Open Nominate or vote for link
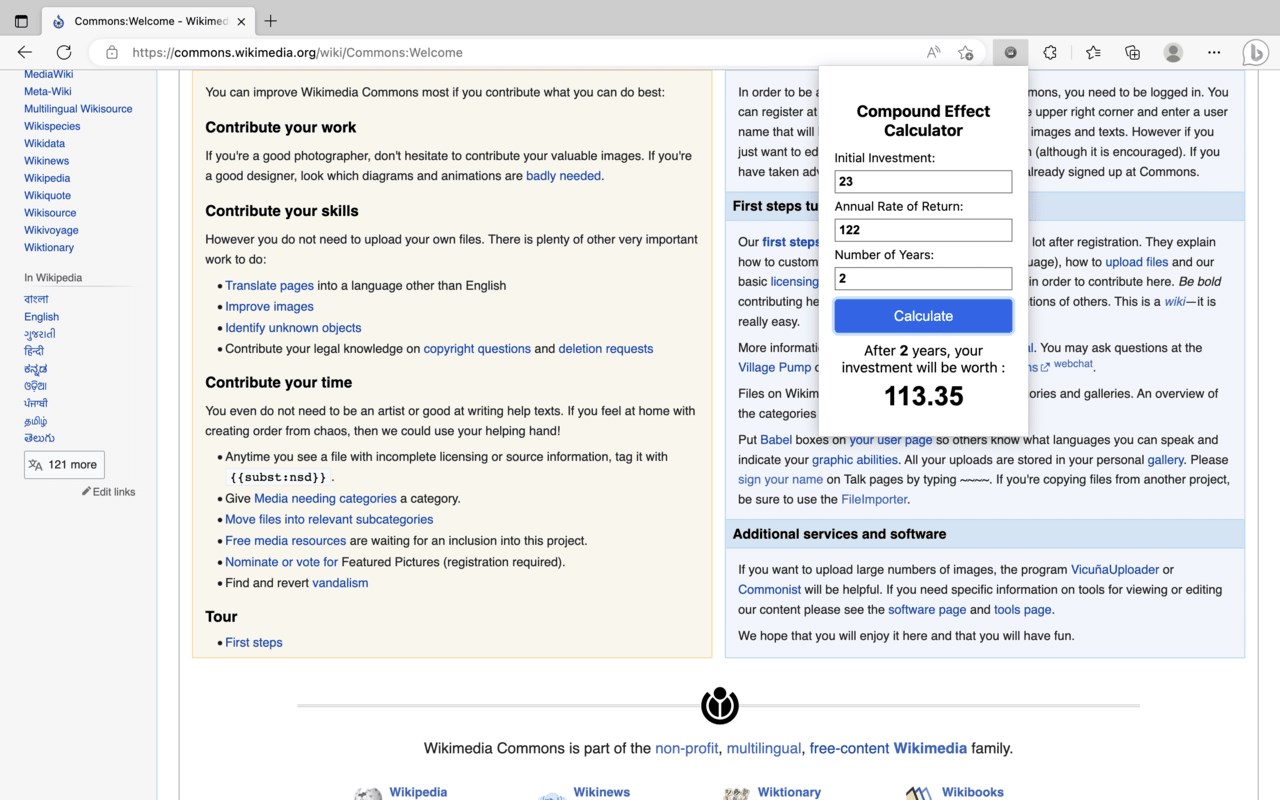The image size is (1280, 800). tap(281, 562)
